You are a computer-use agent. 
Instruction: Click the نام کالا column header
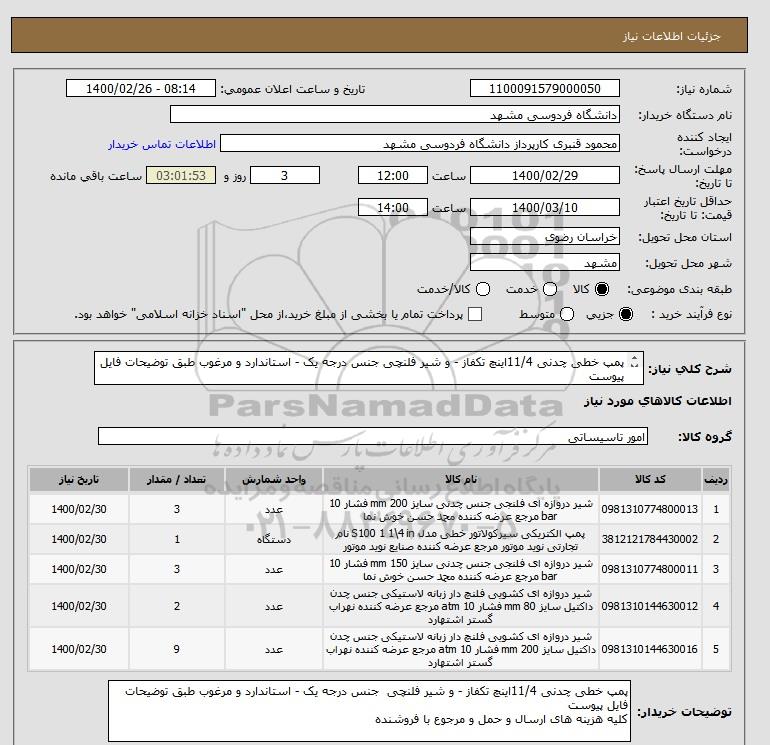(x=461, y=479)
